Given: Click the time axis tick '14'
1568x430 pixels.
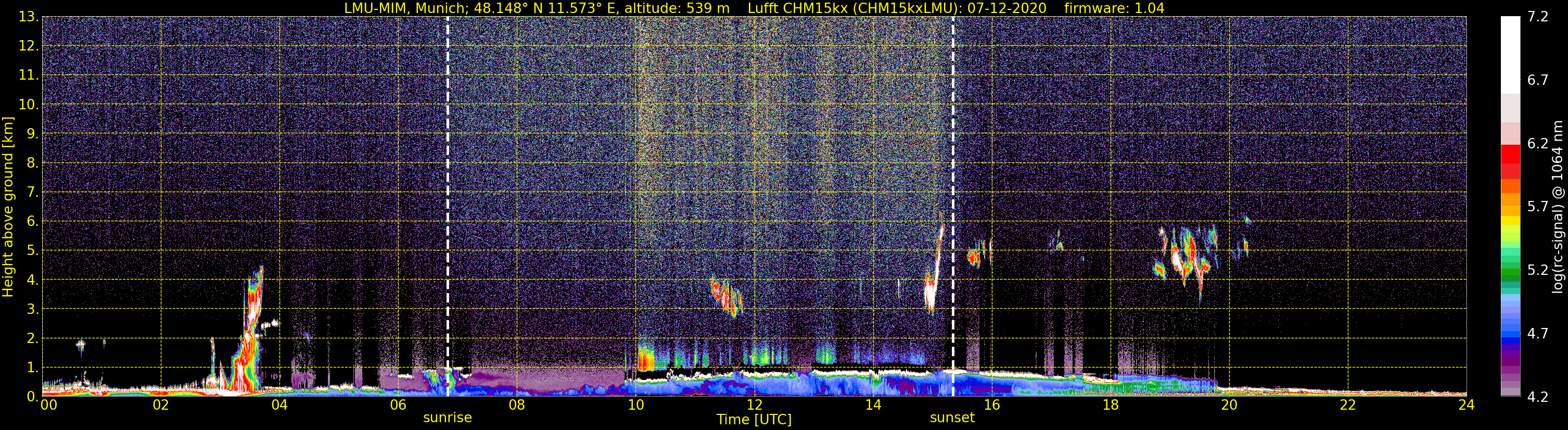Looking at the screenshot, I should 873,405.
